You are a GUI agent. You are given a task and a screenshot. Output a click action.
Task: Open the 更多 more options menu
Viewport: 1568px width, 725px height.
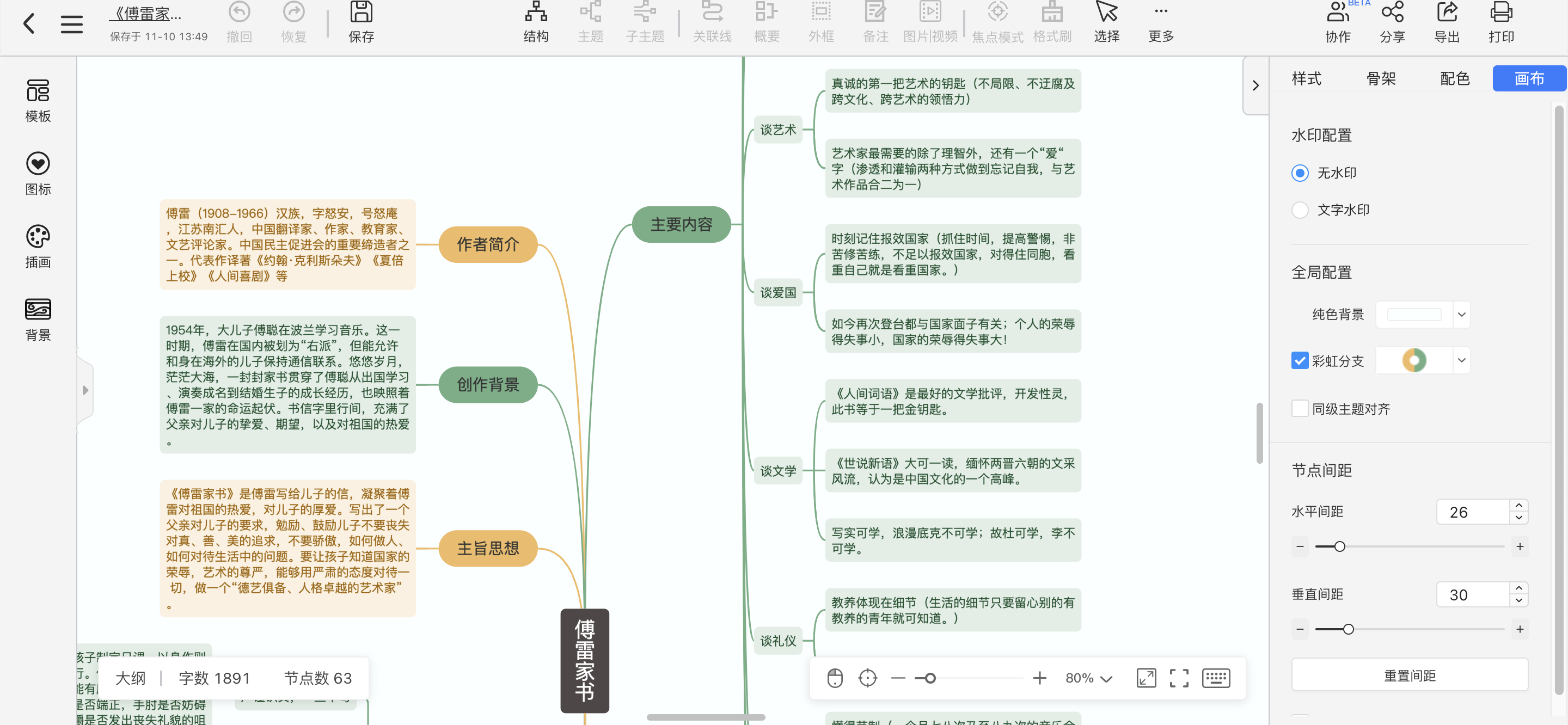click(x=1161, y=22)
